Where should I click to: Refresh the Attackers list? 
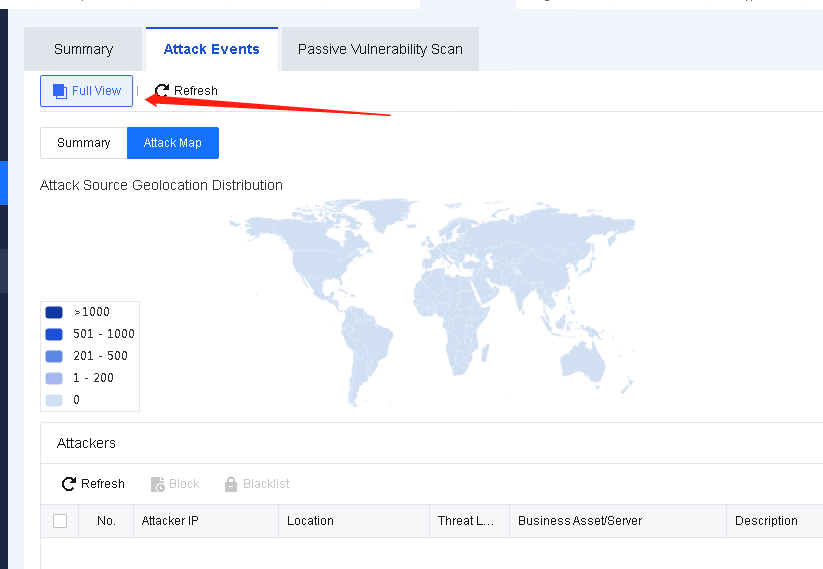coord(69,484)
